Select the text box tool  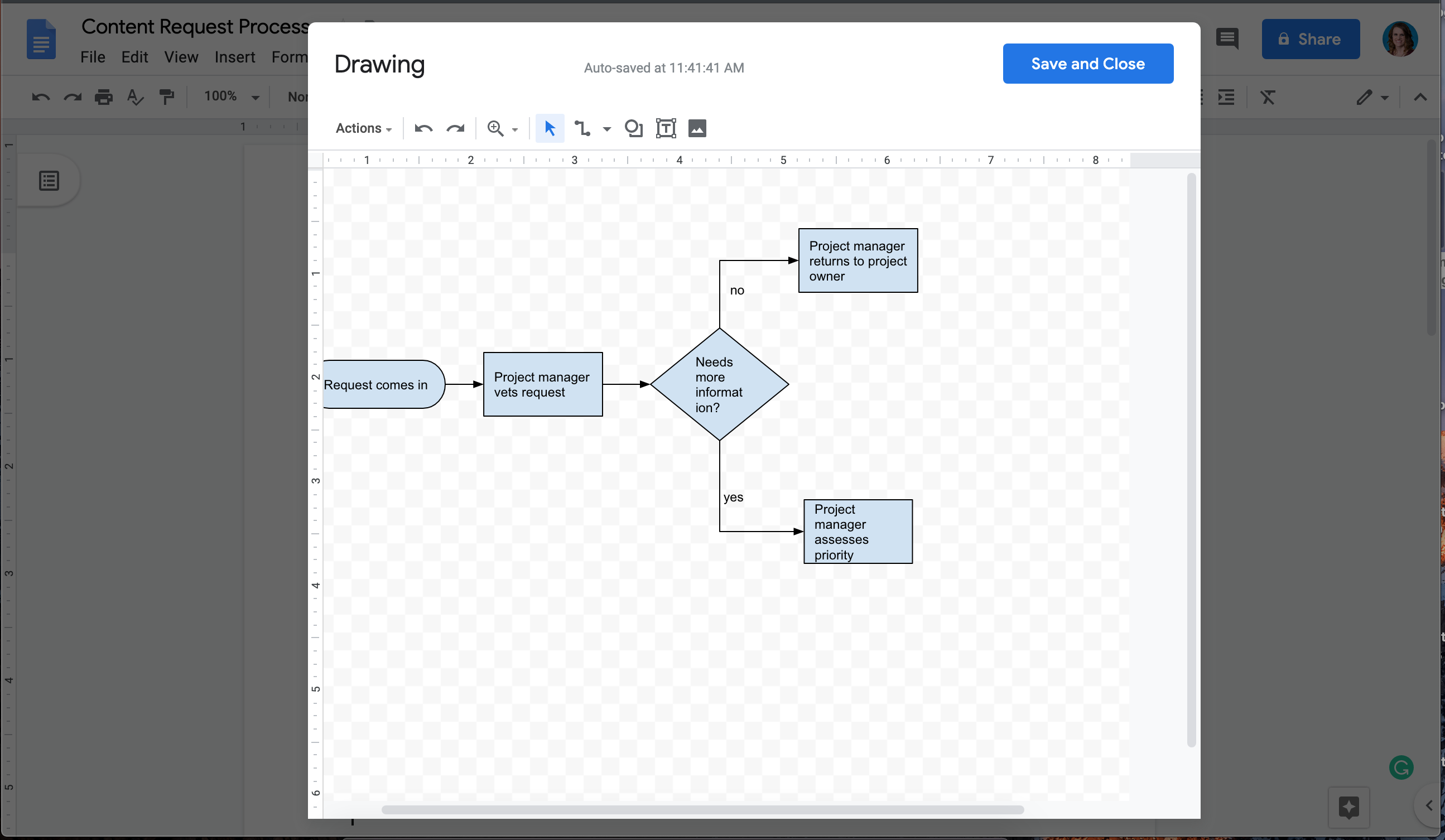664,128
